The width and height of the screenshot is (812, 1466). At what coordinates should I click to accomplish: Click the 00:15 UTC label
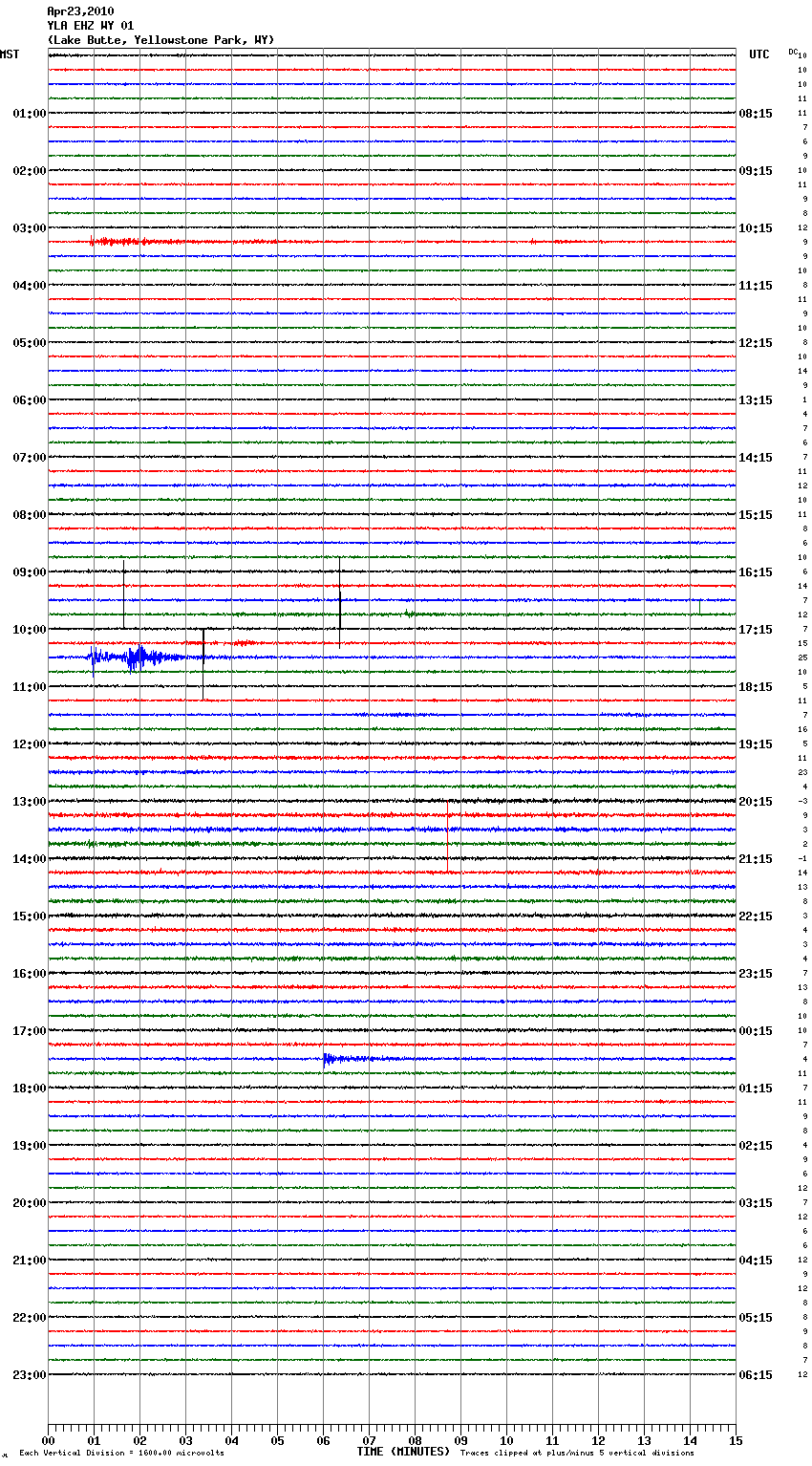(x=756, y=1031)
